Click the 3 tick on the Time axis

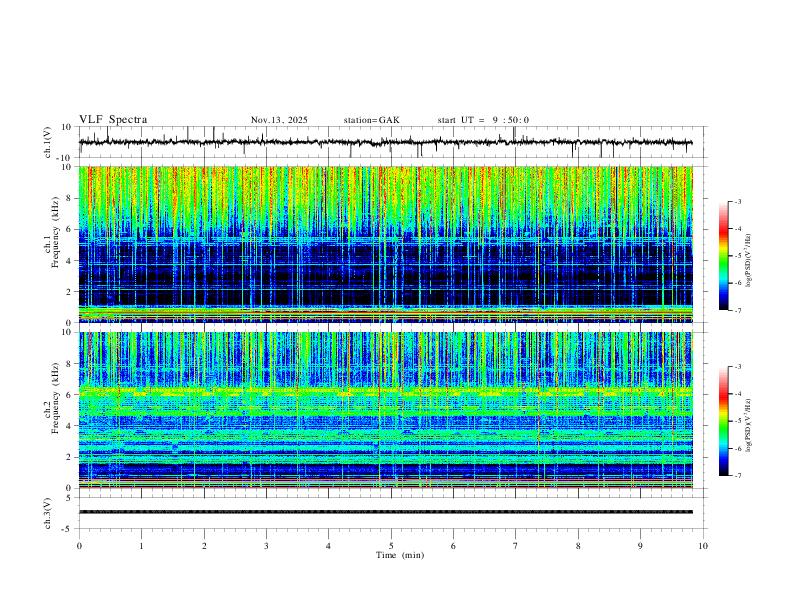click(266, 546)
